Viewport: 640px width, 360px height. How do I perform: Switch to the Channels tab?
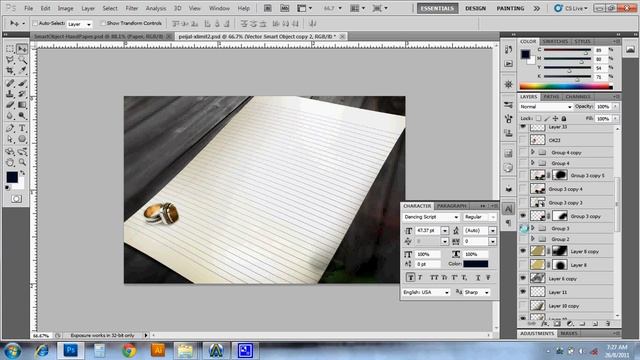tap(578, 97)
